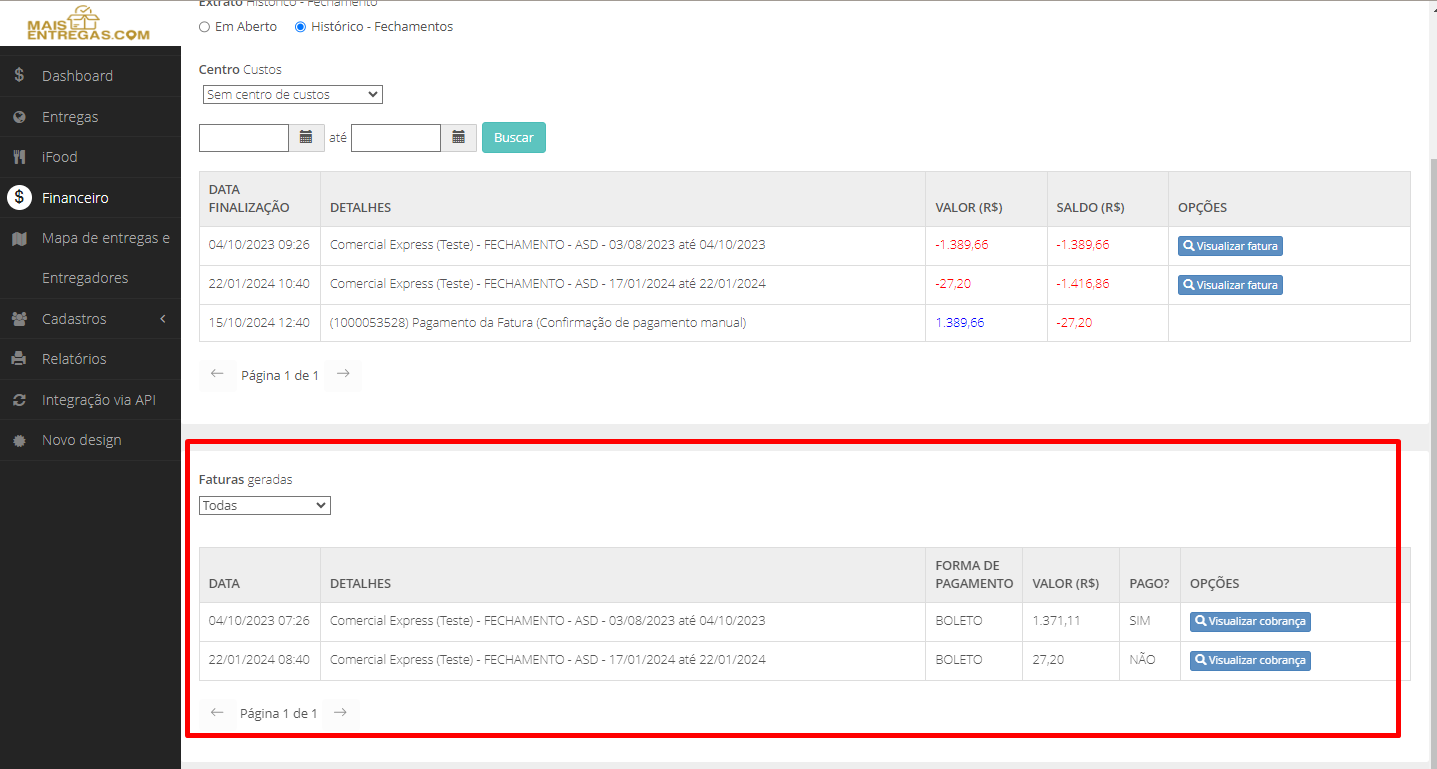Click the -1.416,86 saldo value
This screenshot has height=769, width=1437.
(1083, 284)
